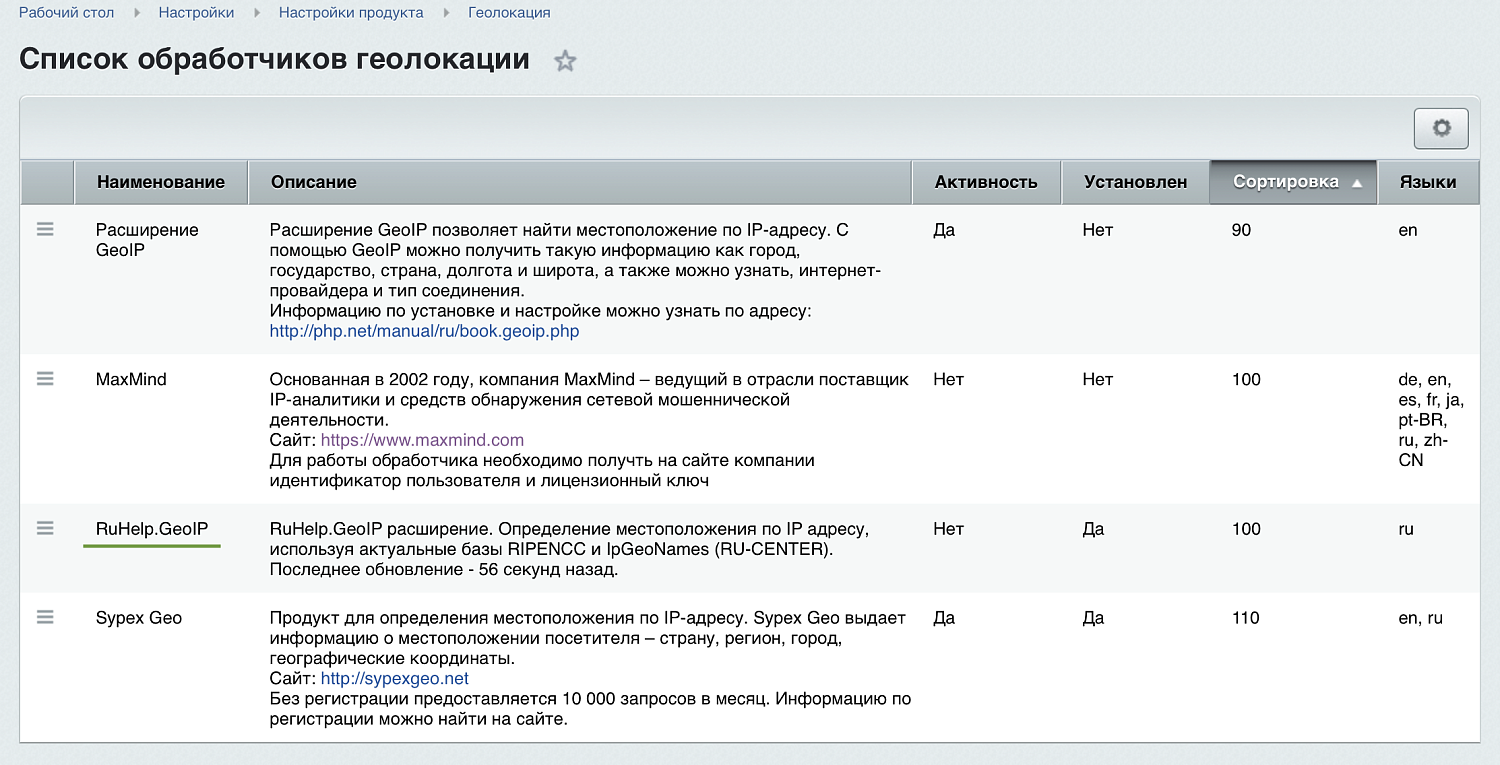Screen dimensions: 1500x765
Task: Open the php.net GeoIP documentation link
Action: coord(423,331)
